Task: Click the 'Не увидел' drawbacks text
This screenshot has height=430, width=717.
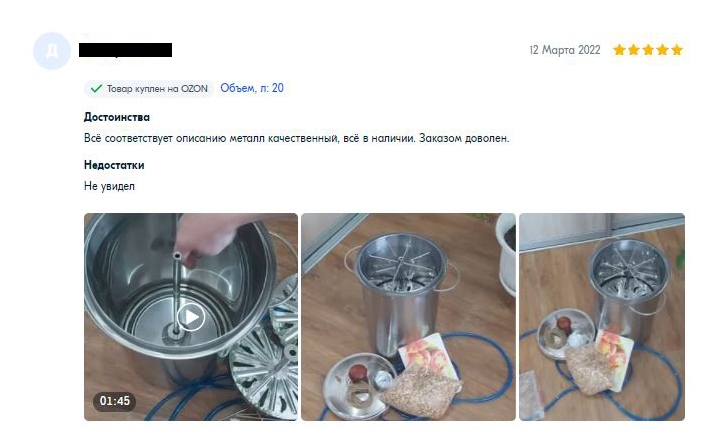Action: [x=109, y=186]
